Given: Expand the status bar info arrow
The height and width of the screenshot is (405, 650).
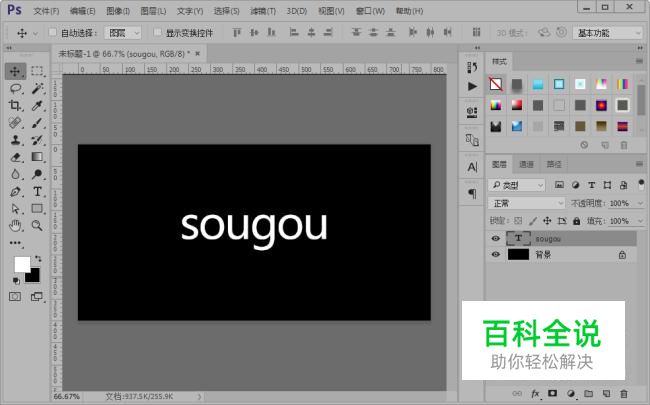Looking at the screenshot, I should (x=199, y=397).
